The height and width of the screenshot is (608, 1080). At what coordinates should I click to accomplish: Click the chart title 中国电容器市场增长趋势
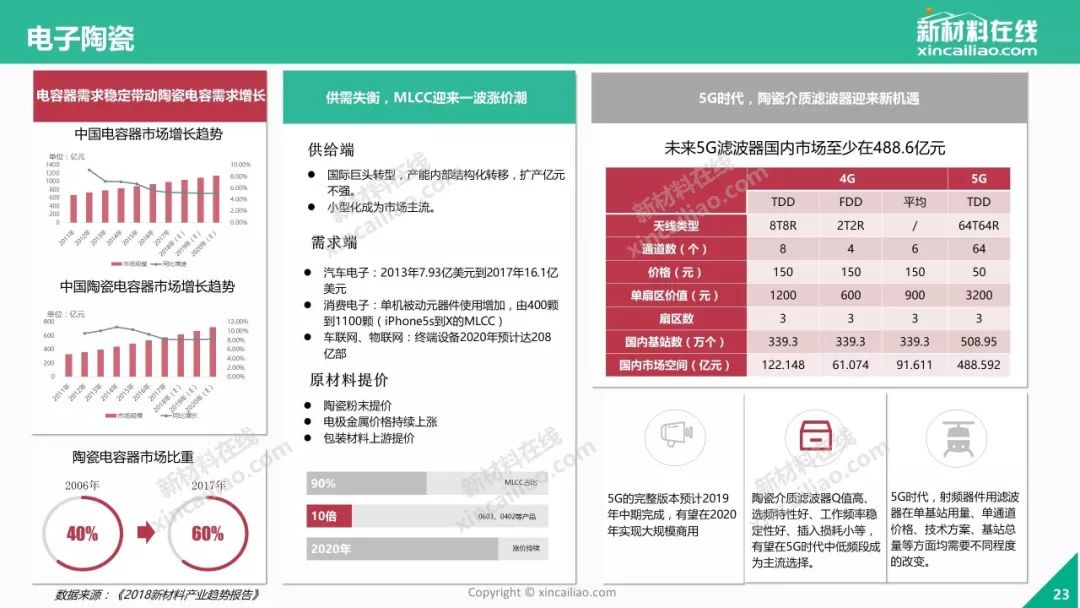149,134
